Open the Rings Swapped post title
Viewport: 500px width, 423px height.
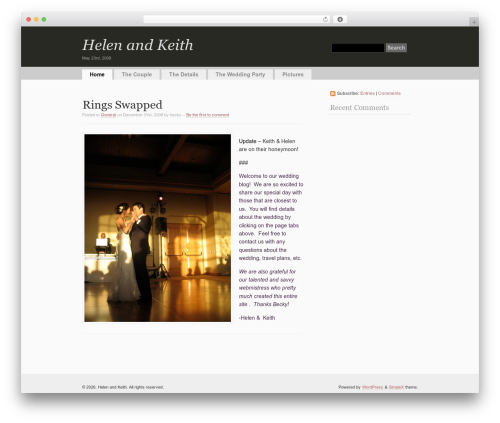coord(122,105)
